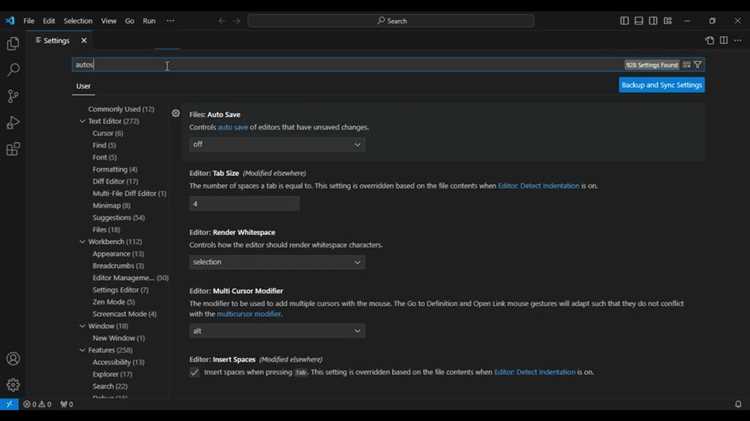The width and height of the screenshot is (750, 421).
Task: Open the Files: Auto Save dropdown
Action: click(277, 145)
